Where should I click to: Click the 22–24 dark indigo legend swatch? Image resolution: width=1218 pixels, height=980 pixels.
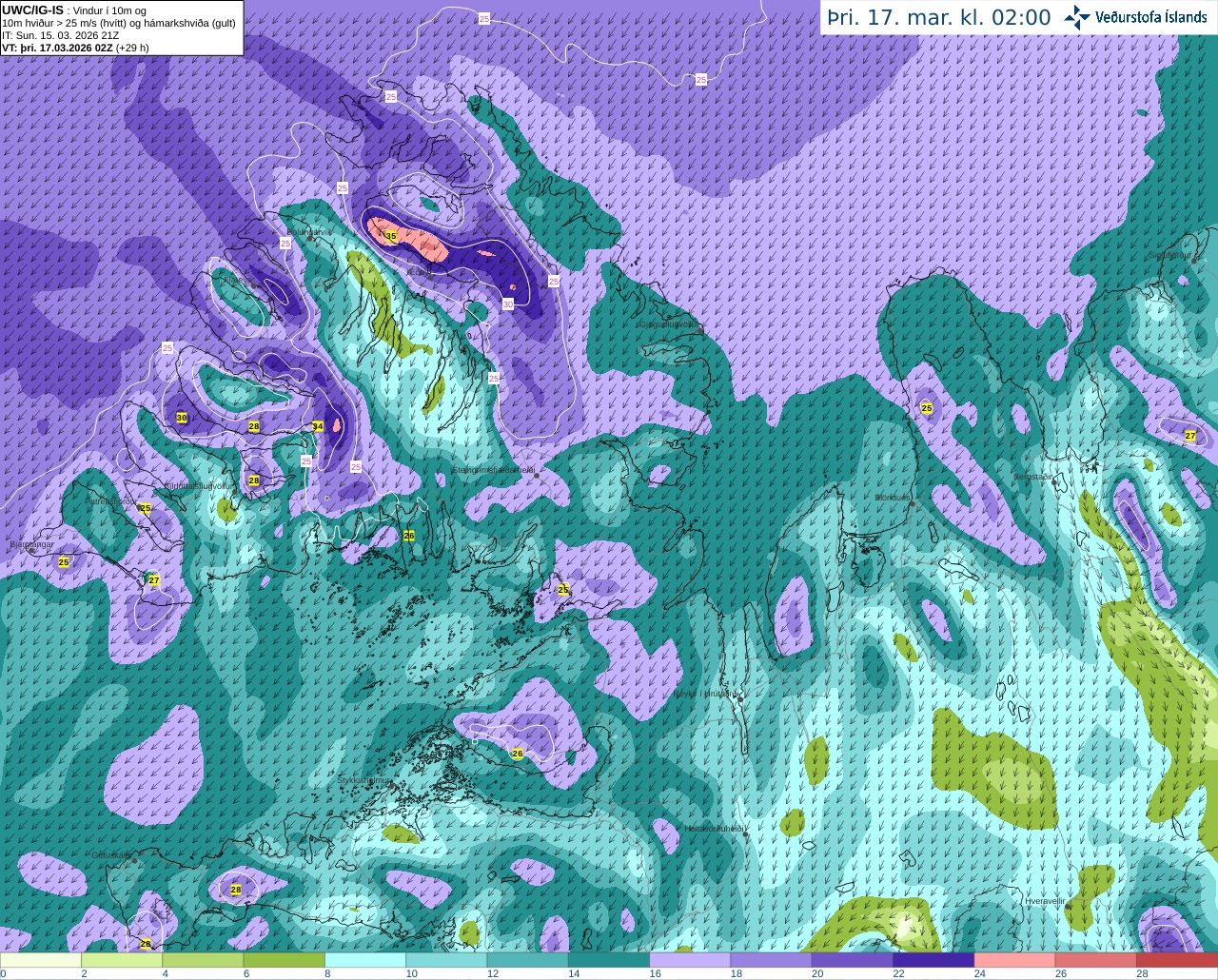pyautogui.click(x=933, y=960)
